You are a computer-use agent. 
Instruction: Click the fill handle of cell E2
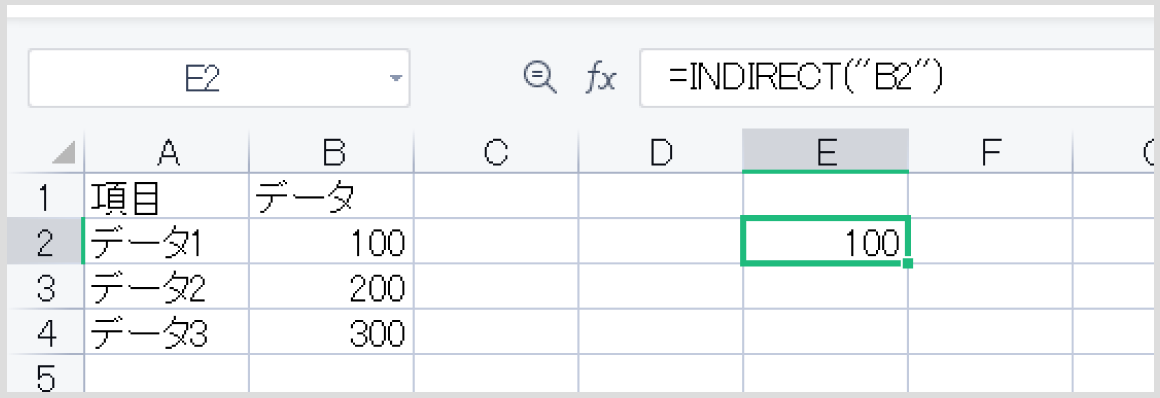point(908,263)
